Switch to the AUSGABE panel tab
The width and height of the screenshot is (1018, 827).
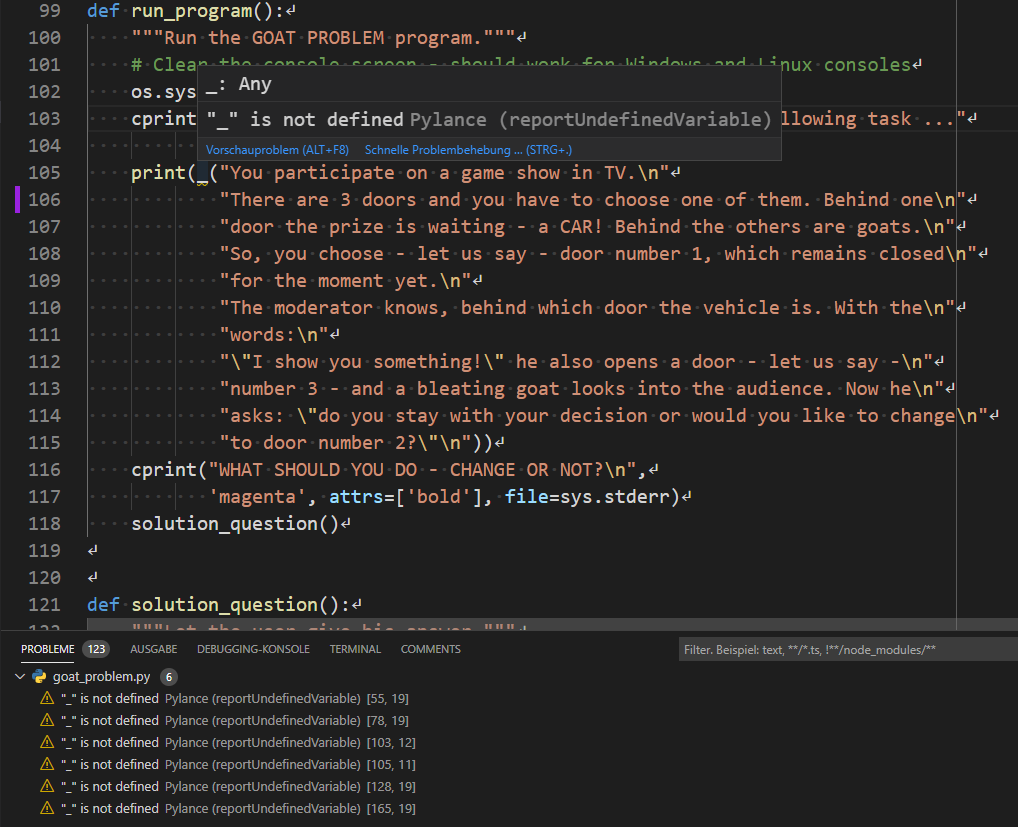(153, 648)
